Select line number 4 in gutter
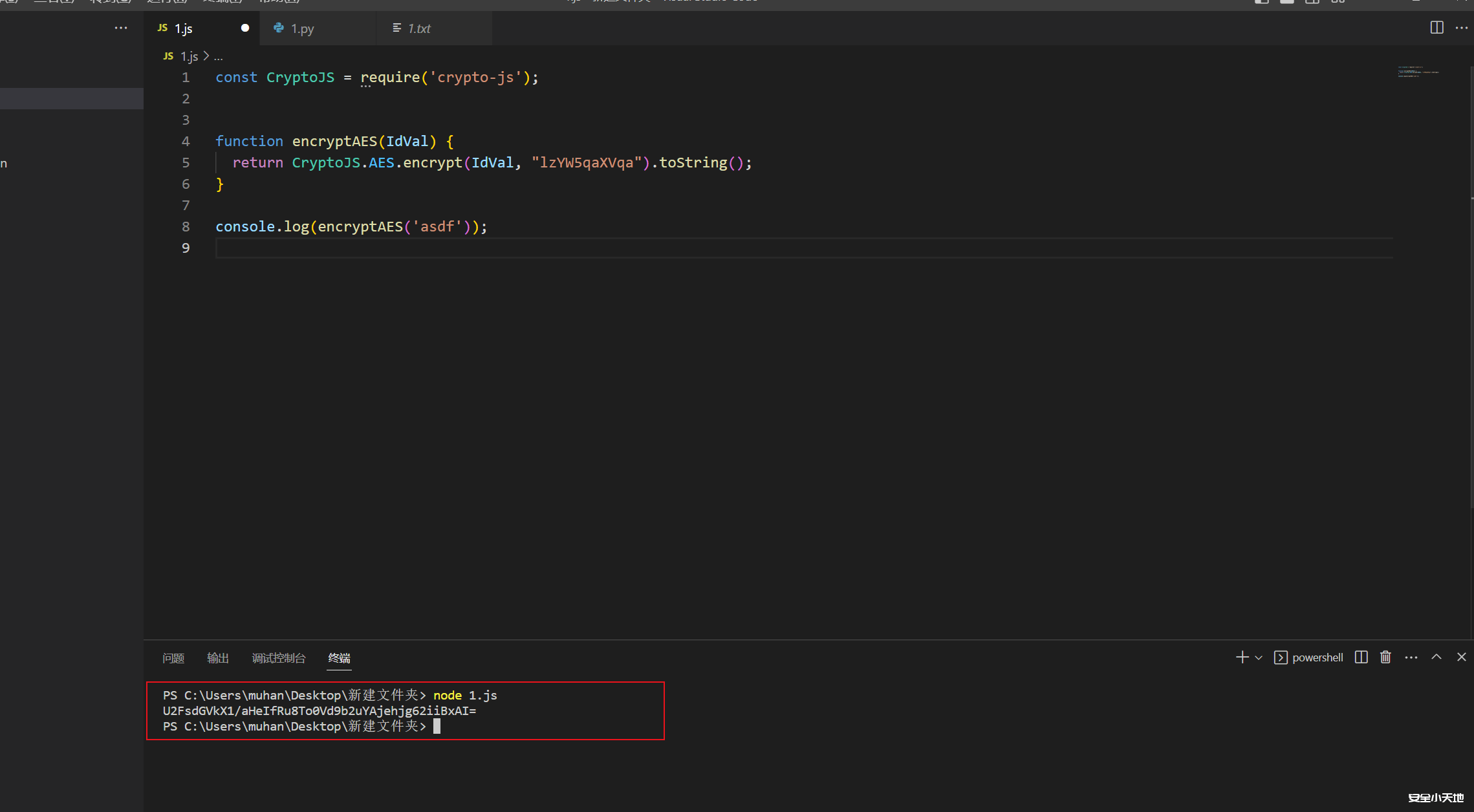1474x812 pixels. pyautogui.click(x=186, y=142)
